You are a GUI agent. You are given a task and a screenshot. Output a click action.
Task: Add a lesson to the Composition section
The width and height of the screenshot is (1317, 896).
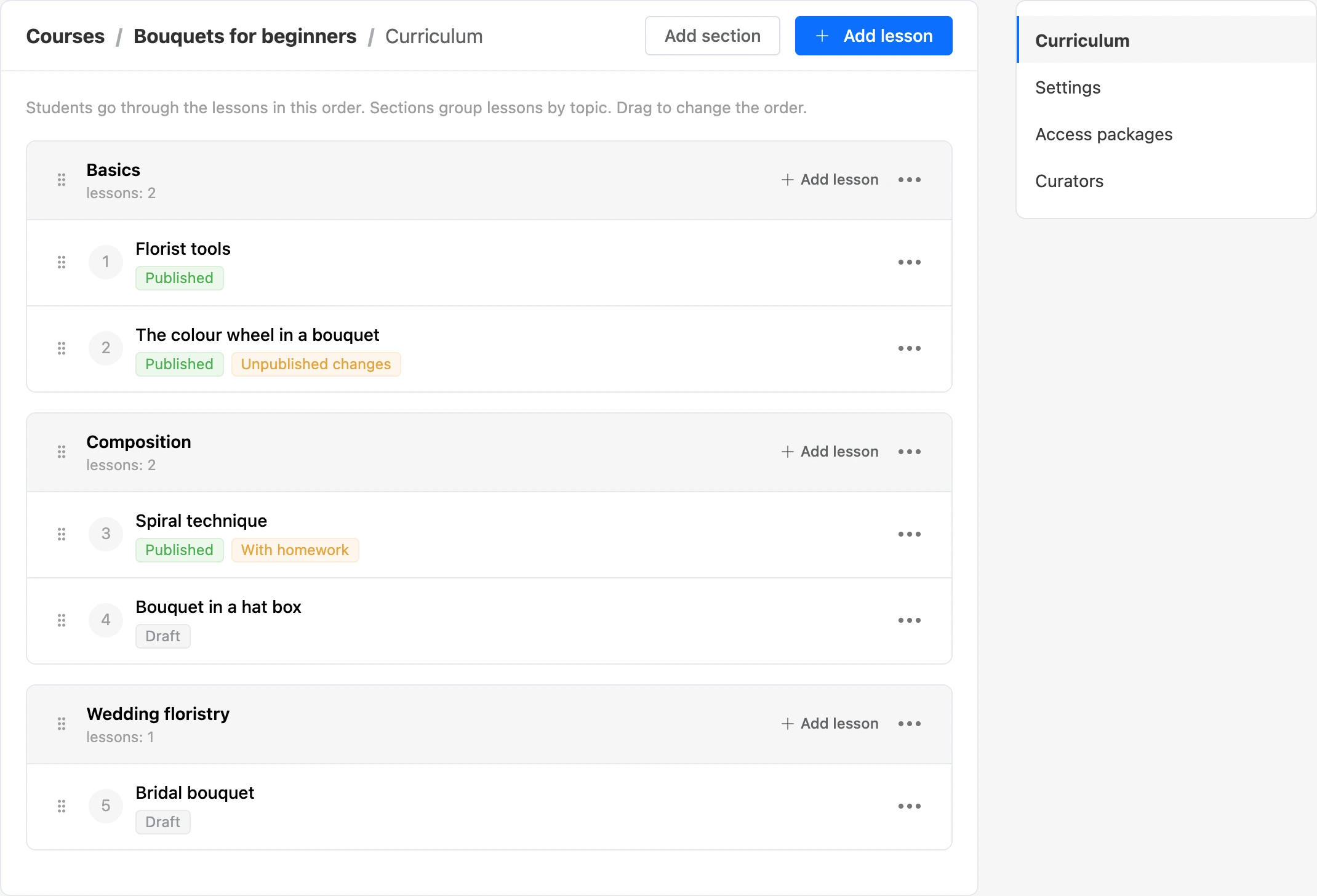coord(830,452)
